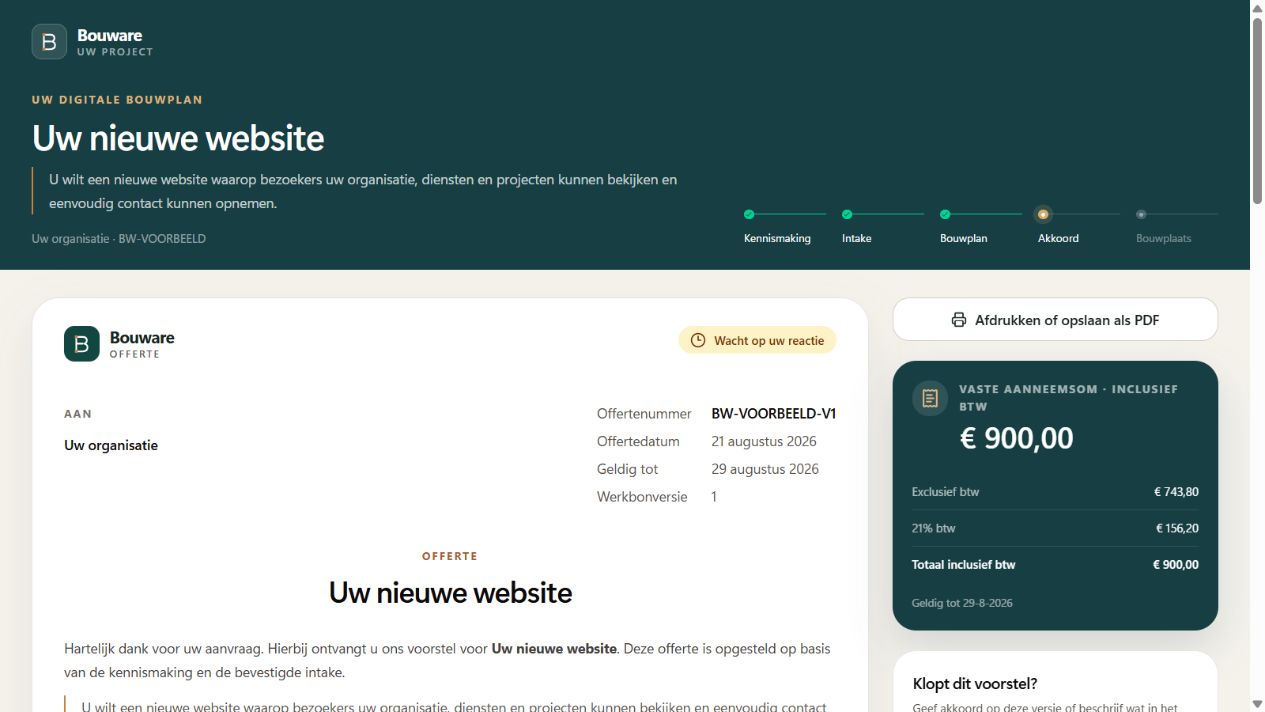Click the Geldig tot 29-8-2026 note
This screenshot has height=712, width=1265.
click(x=962, y=603)
